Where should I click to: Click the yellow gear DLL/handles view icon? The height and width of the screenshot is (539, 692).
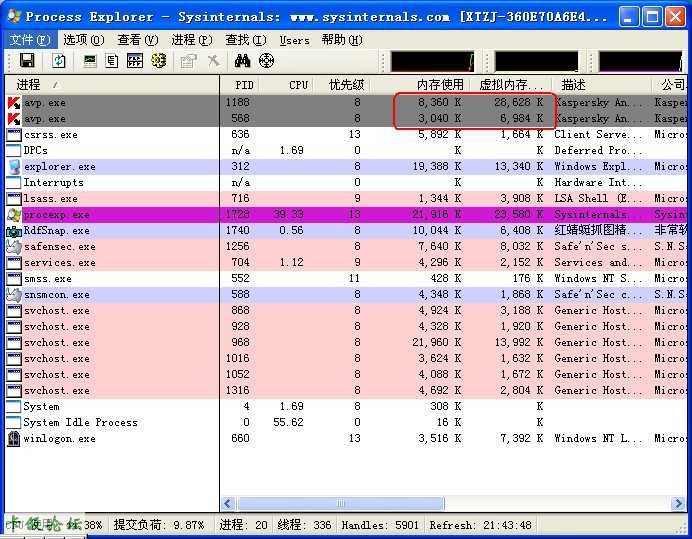[159, 60]
